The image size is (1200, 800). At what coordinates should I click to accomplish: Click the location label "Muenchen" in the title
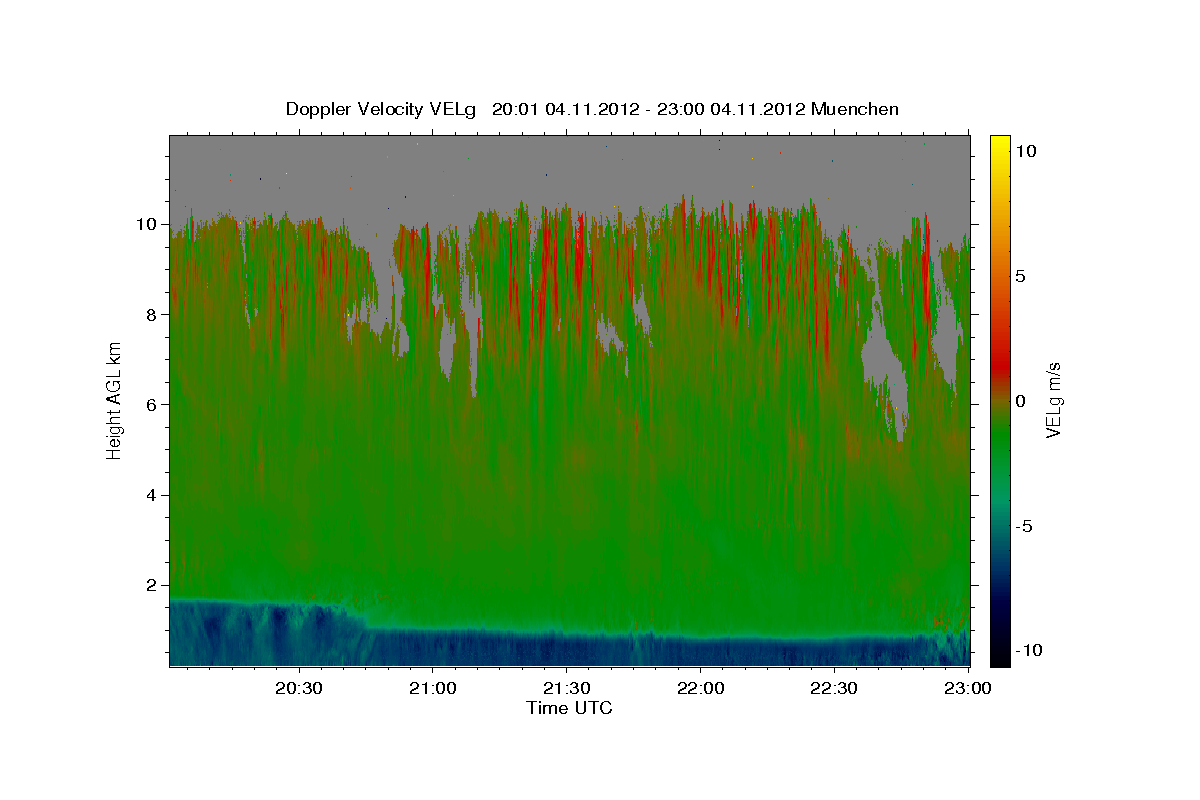coord(856,109)
